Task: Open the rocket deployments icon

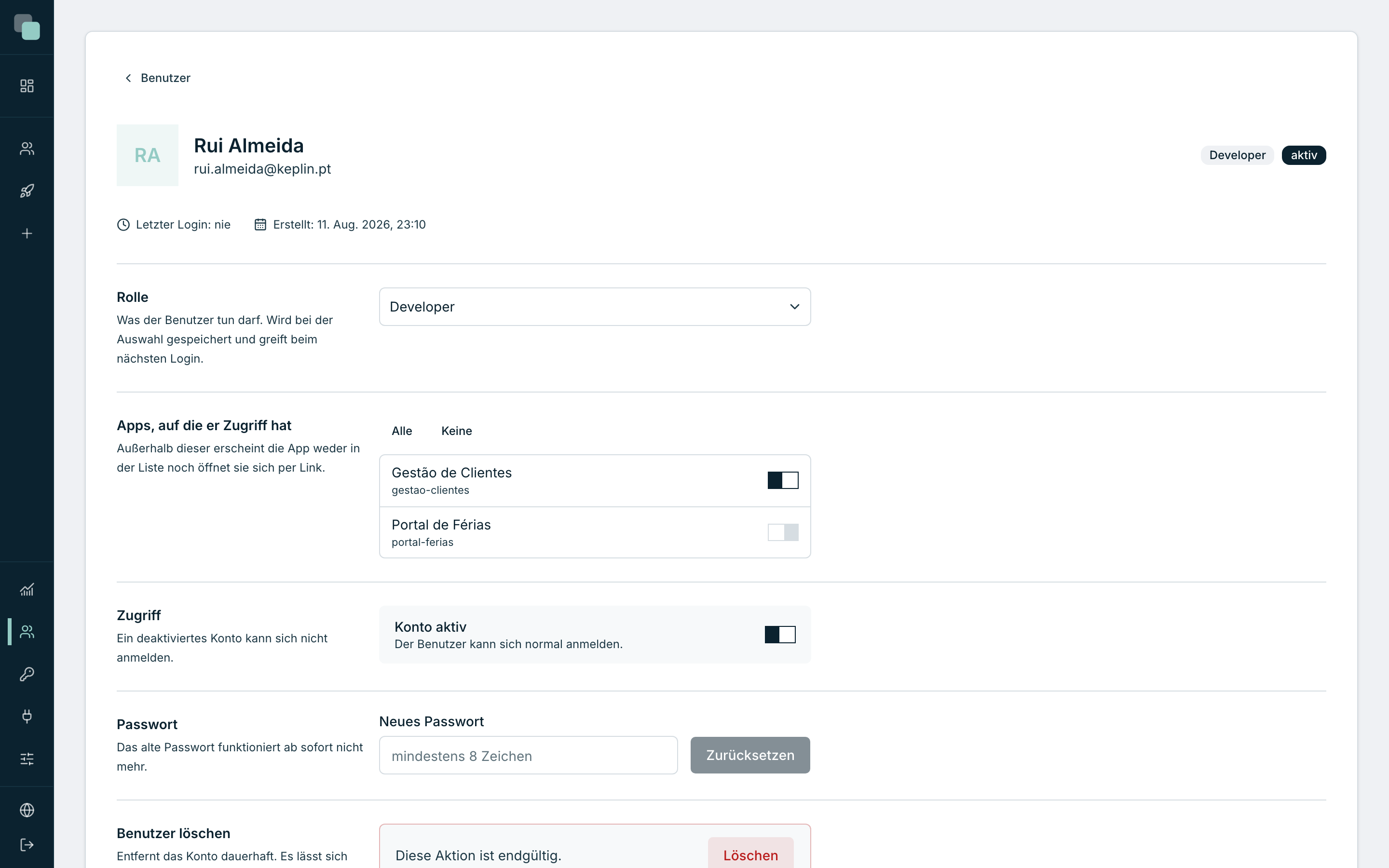Action: [x=27, y=190]
